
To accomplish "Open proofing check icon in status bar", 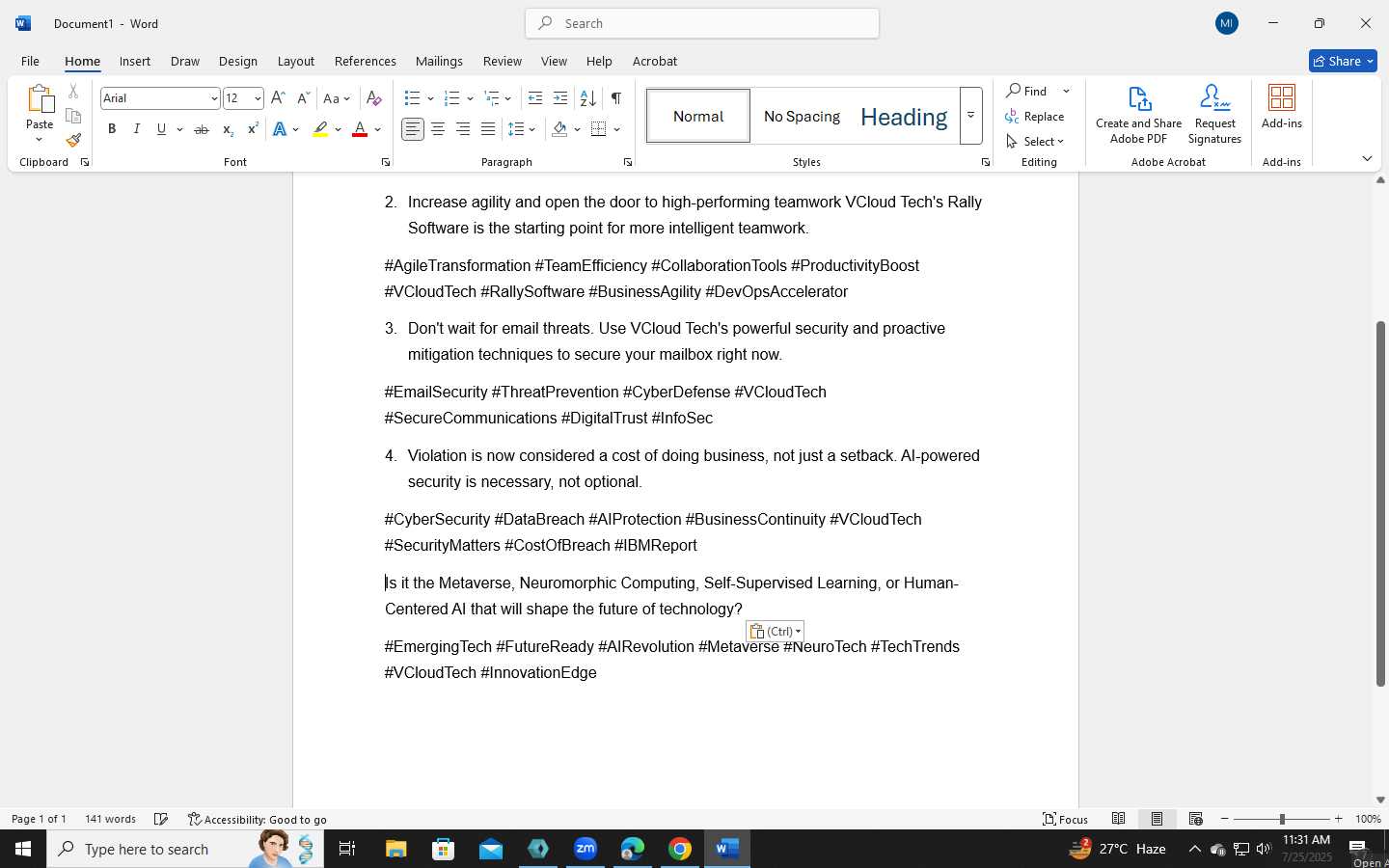I will (161, 819).
